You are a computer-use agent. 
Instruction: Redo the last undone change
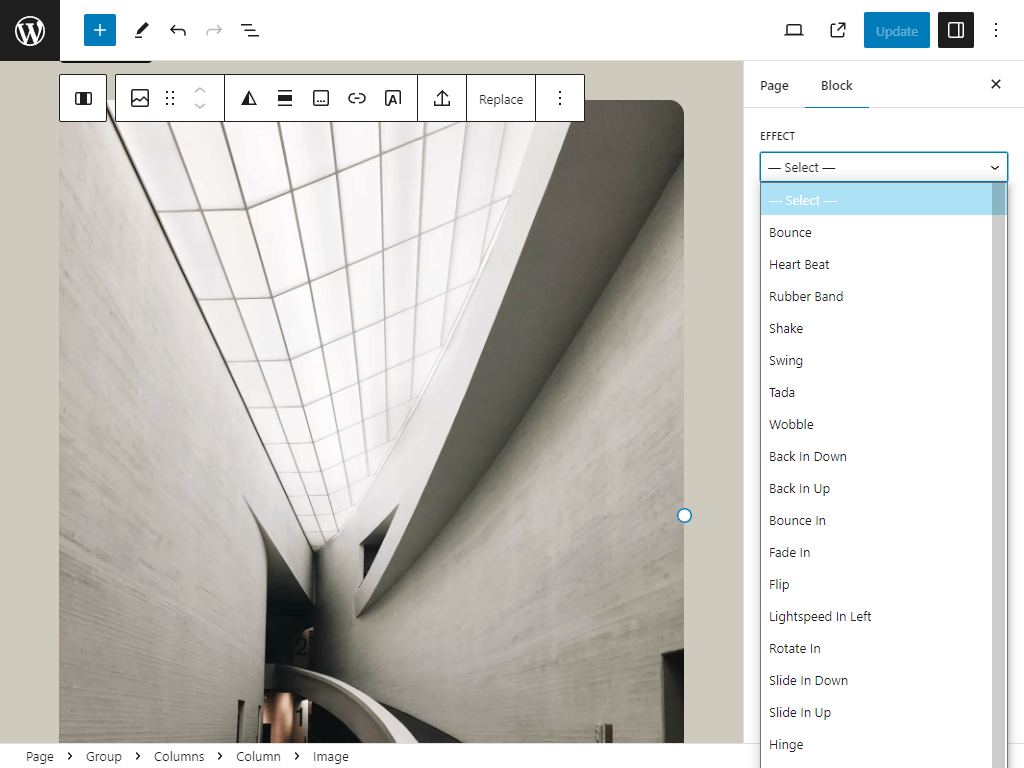point(214,30)
